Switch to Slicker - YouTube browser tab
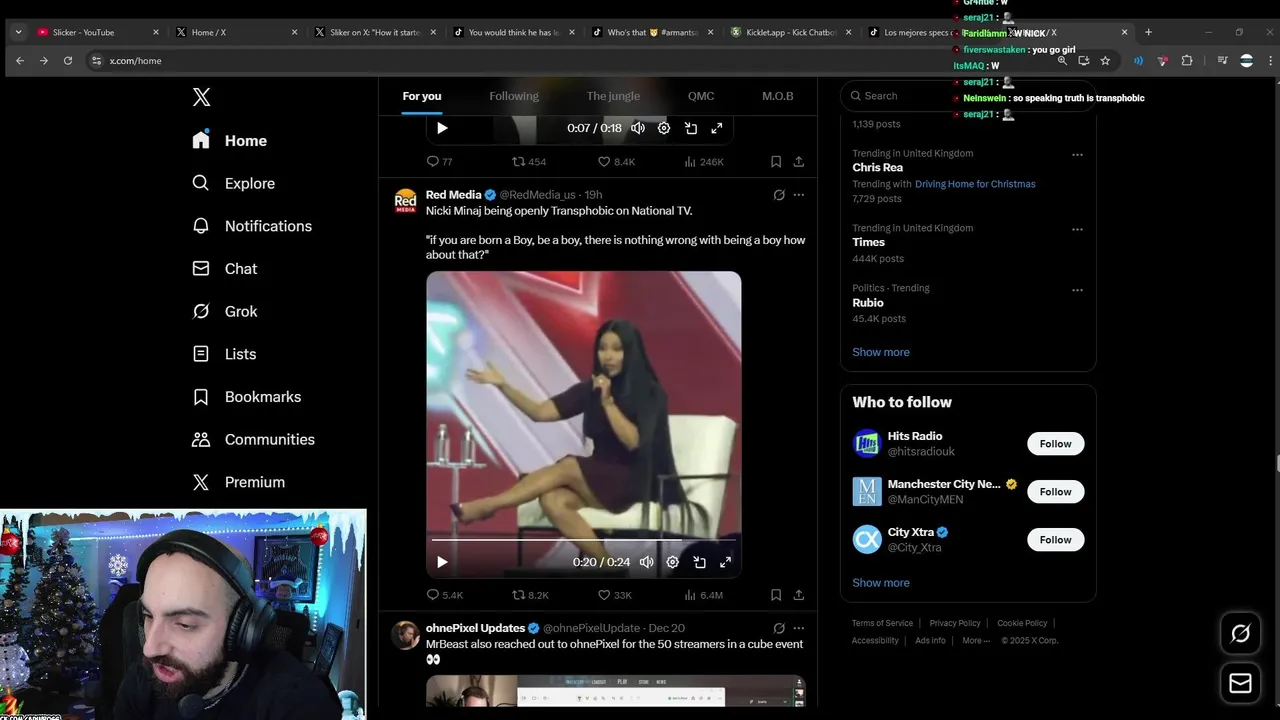The width and height of the screenshot is (1280, 720). point(98,32)
